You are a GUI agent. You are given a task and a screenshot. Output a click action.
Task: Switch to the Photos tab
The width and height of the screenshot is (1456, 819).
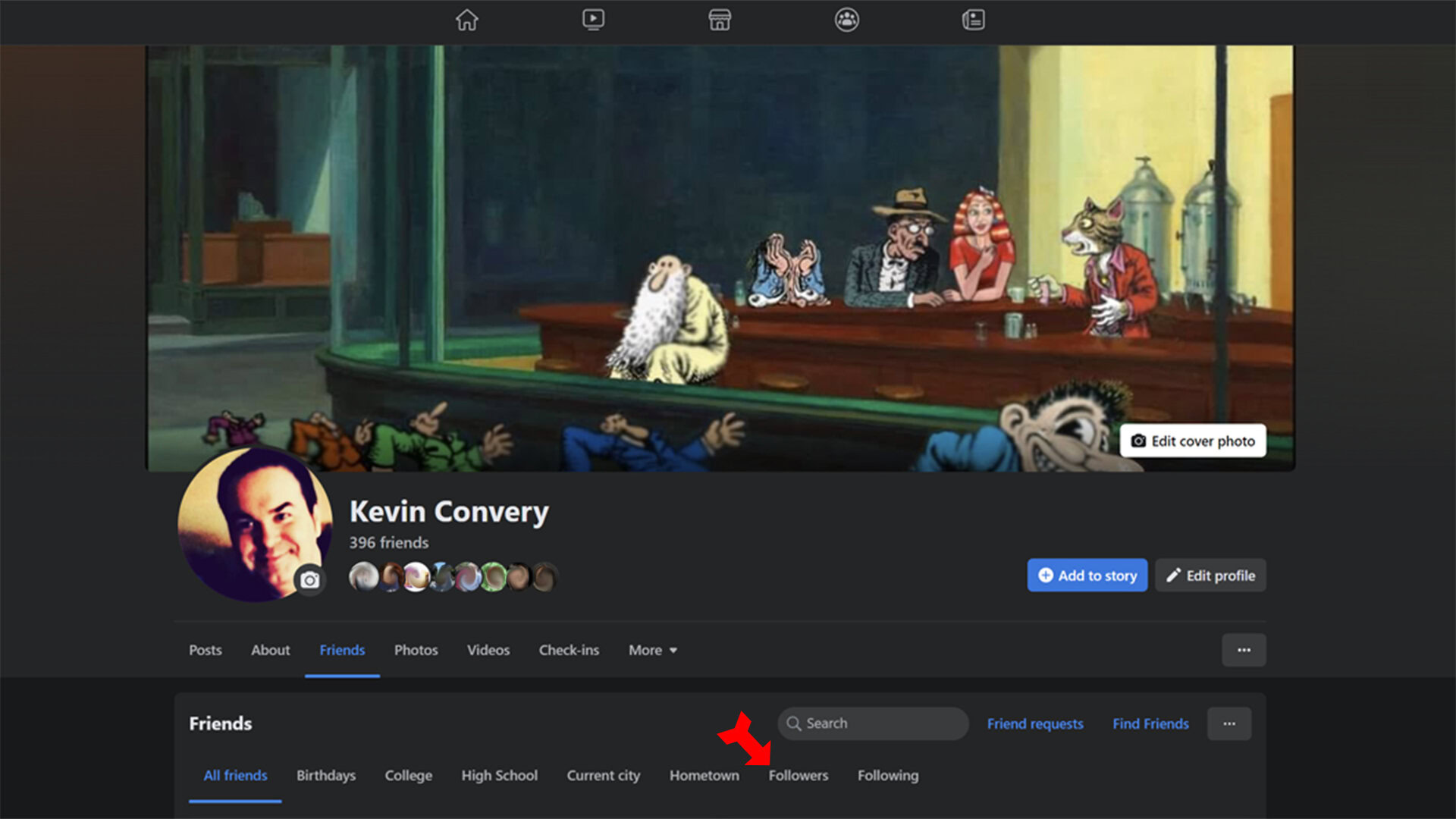coord(416,651)
